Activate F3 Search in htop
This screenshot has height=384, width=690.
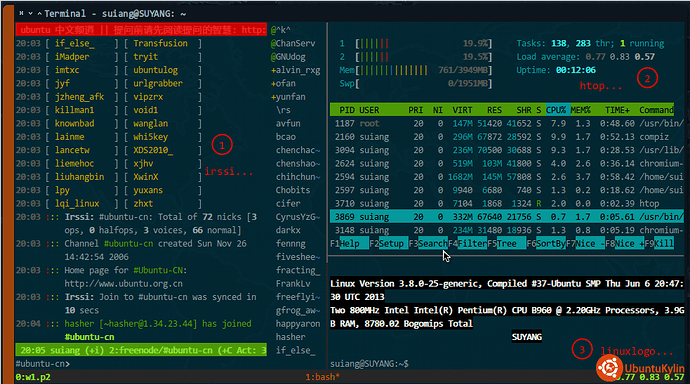pyautogui.click(x=428, y=244)
